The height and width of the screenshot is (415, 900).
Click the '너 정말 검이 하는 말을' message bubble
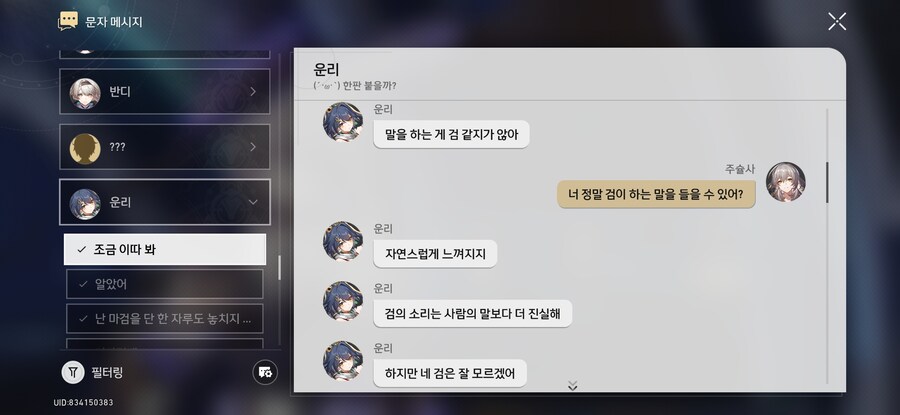[x=656, y=195]
